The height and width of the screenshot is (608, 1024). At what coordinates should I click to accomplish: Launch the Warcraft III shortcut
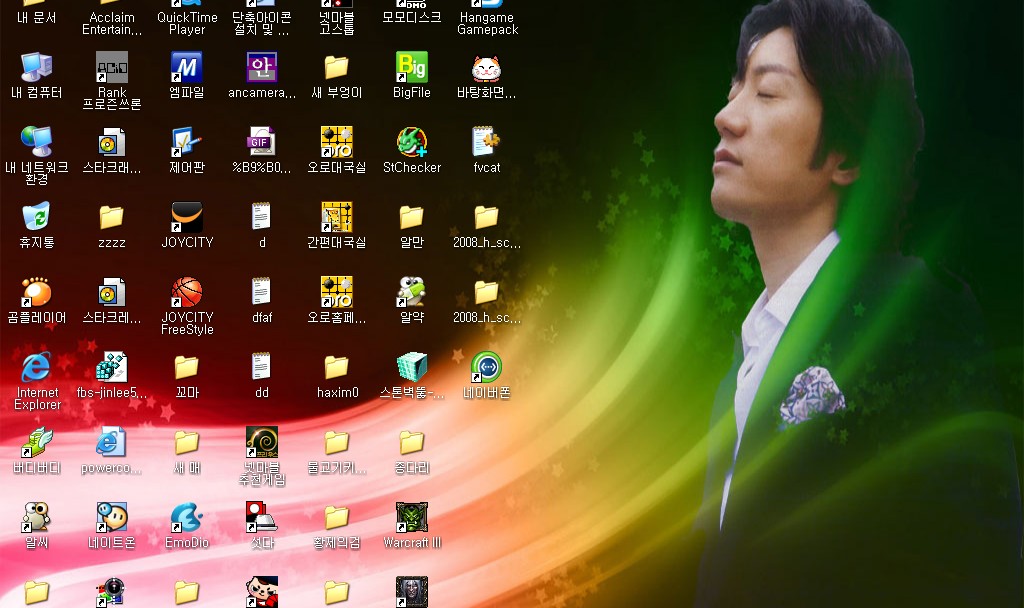411,518
